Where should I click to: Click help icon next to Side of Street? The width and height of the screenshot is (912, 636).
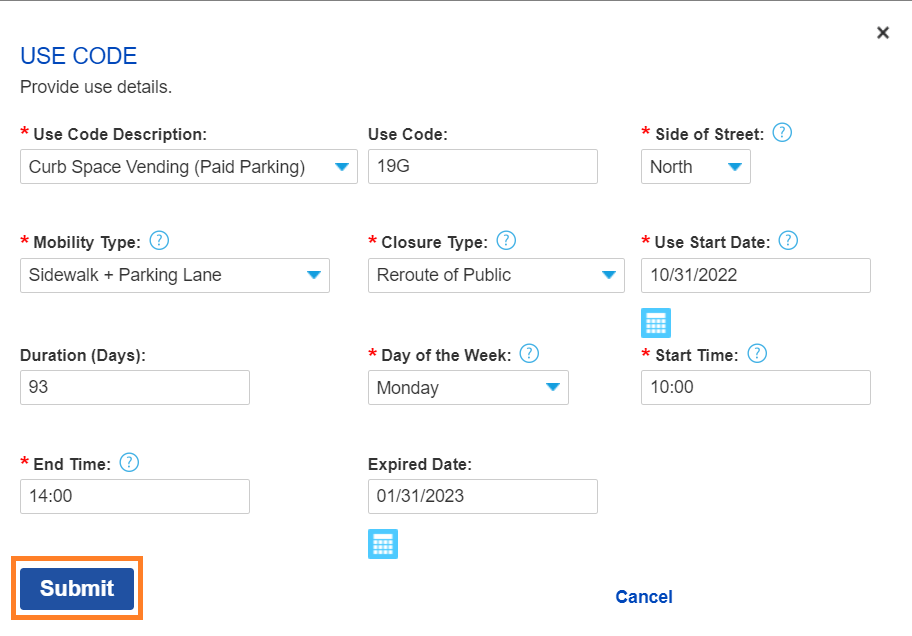pos(783,133)
